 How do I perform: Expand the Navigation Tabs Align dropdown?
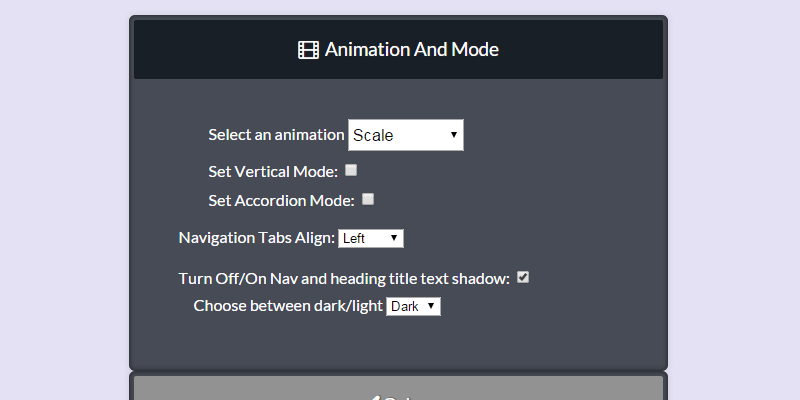[x=370, y=238]
